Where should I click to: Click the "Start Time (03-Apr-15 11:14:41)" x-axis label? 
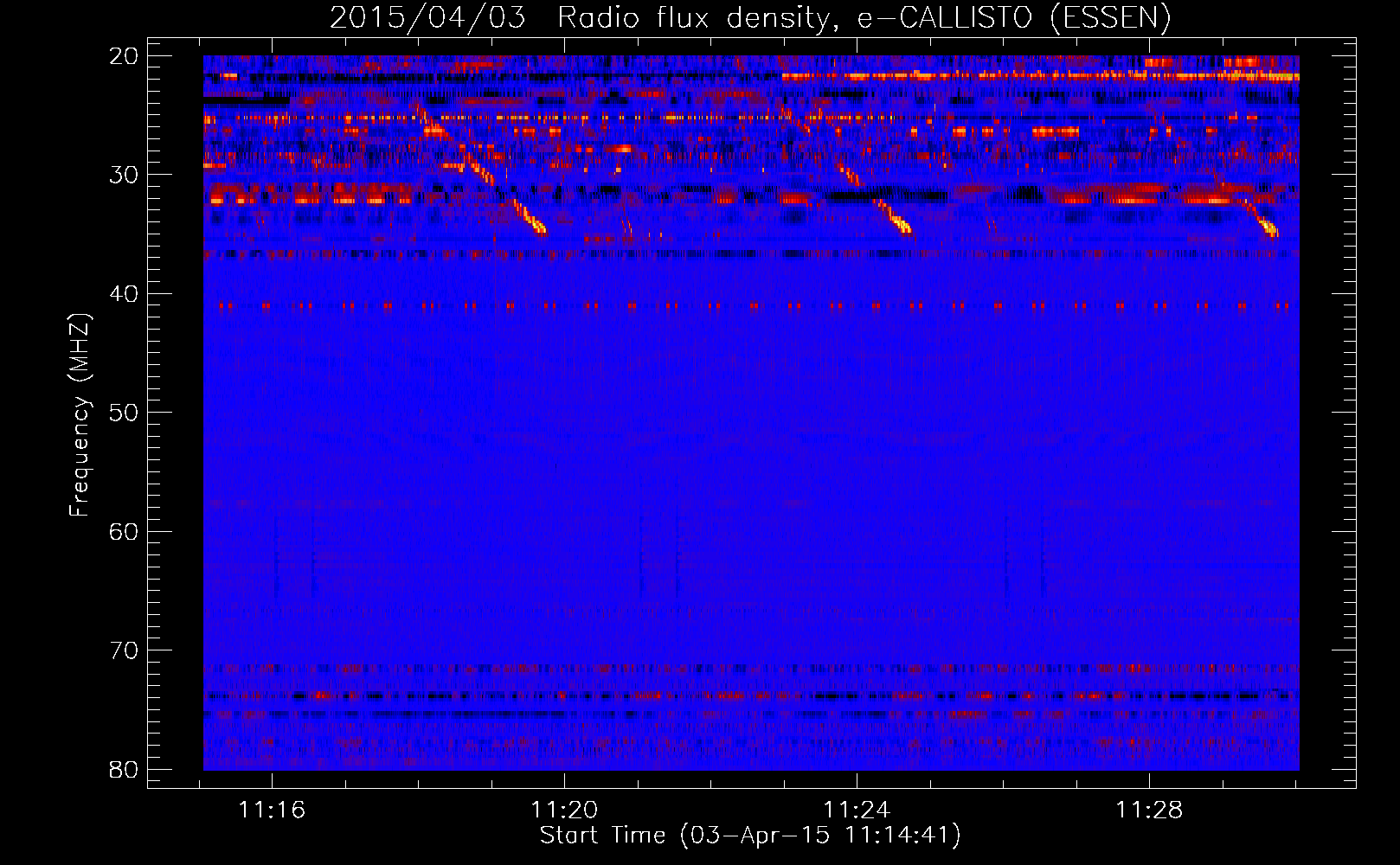pyautogui.click(x=750, y=836)
